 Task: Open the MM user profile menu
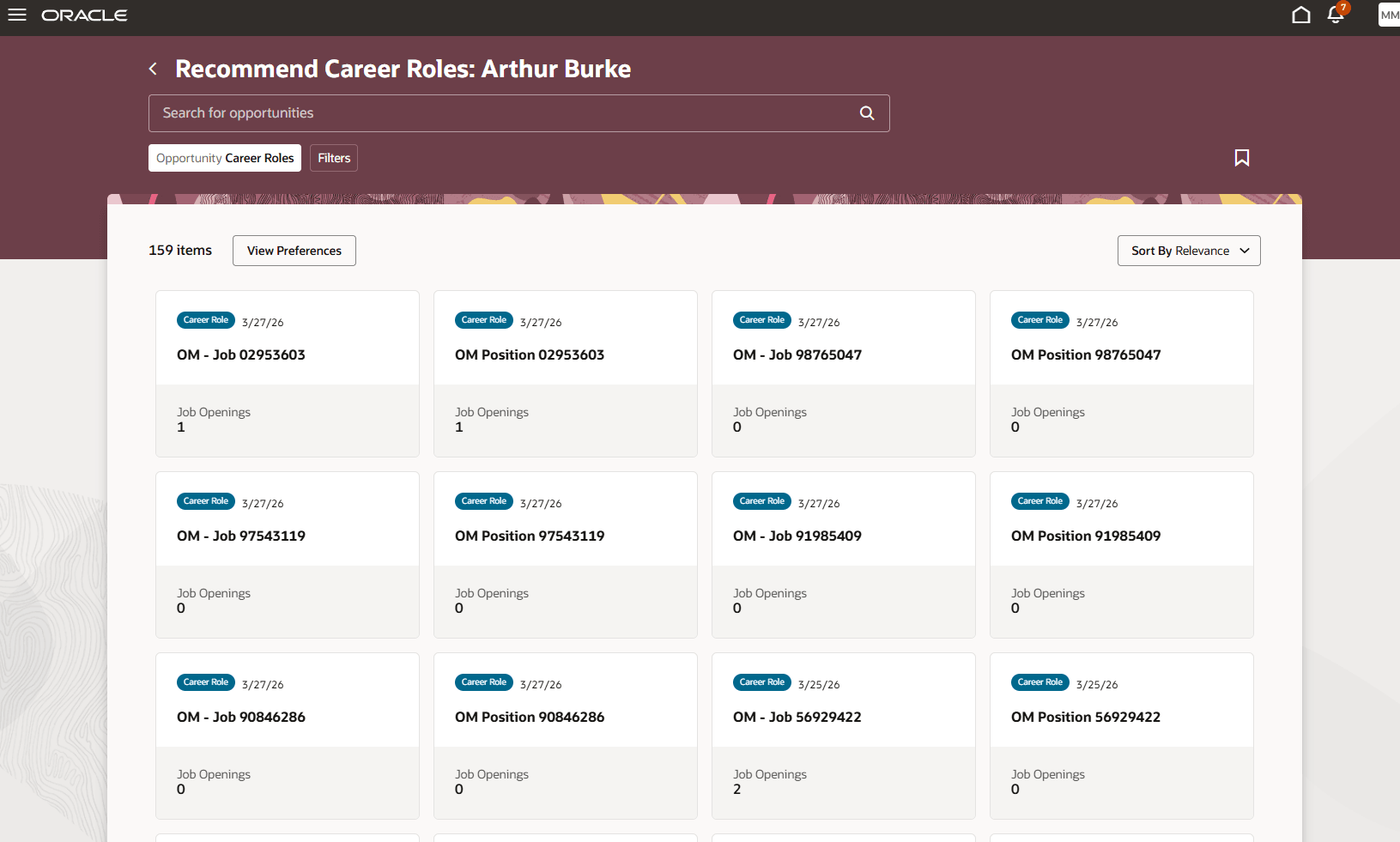1389,15
